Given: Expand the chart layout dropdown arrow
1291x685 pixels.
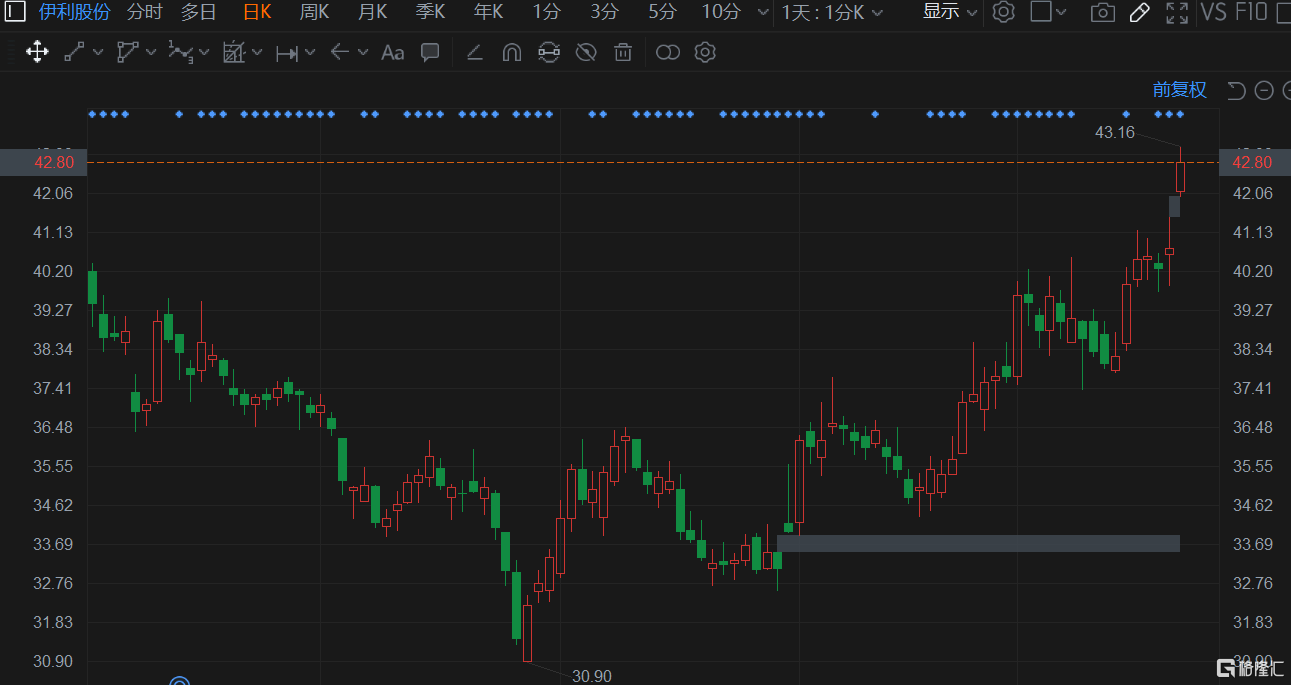Looking at the screenshot, I should pos(1061,12).
